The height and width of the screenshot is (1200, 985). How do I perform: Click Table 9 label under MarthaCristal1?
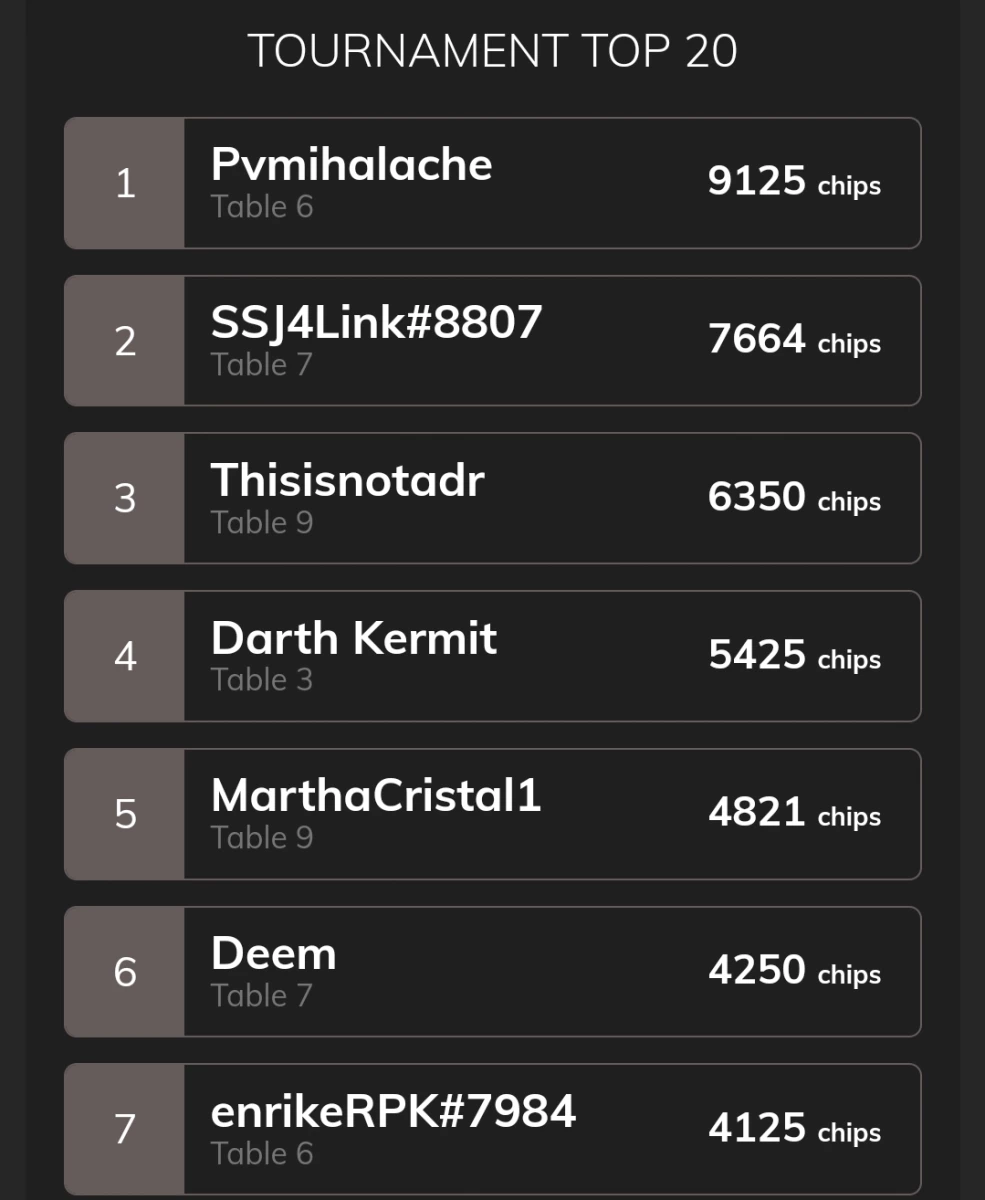click(262, 838)
